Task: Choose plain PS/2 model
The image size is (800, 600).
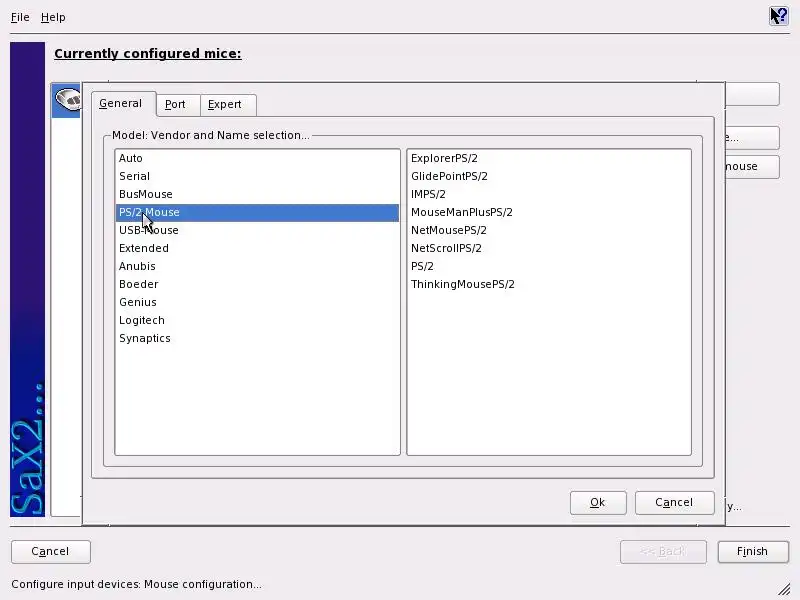Action: 549,266
